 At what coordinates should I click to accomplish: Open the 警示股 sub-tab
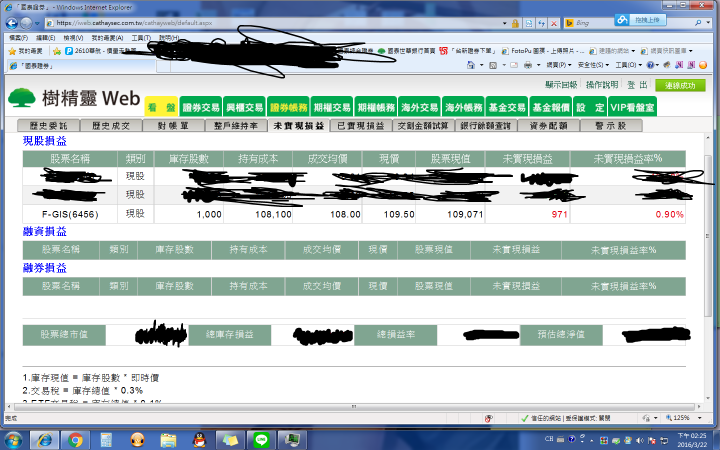(611, 125)
